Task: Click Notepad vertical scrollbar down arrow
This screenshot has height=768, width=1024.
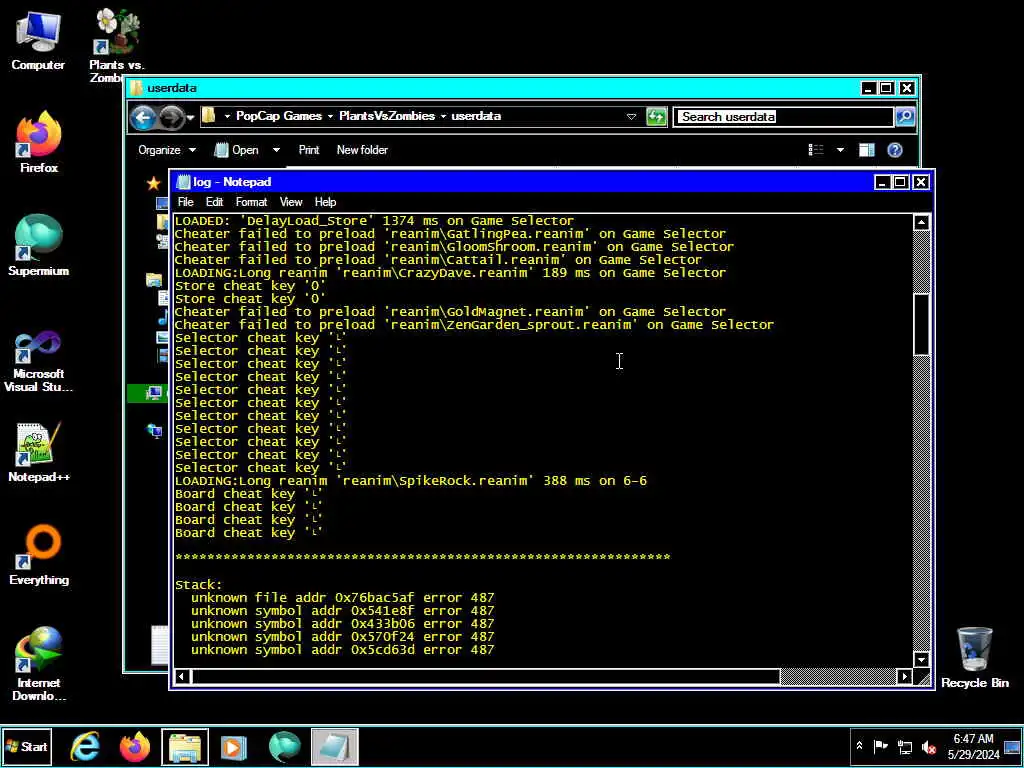Action: point(921,659)
